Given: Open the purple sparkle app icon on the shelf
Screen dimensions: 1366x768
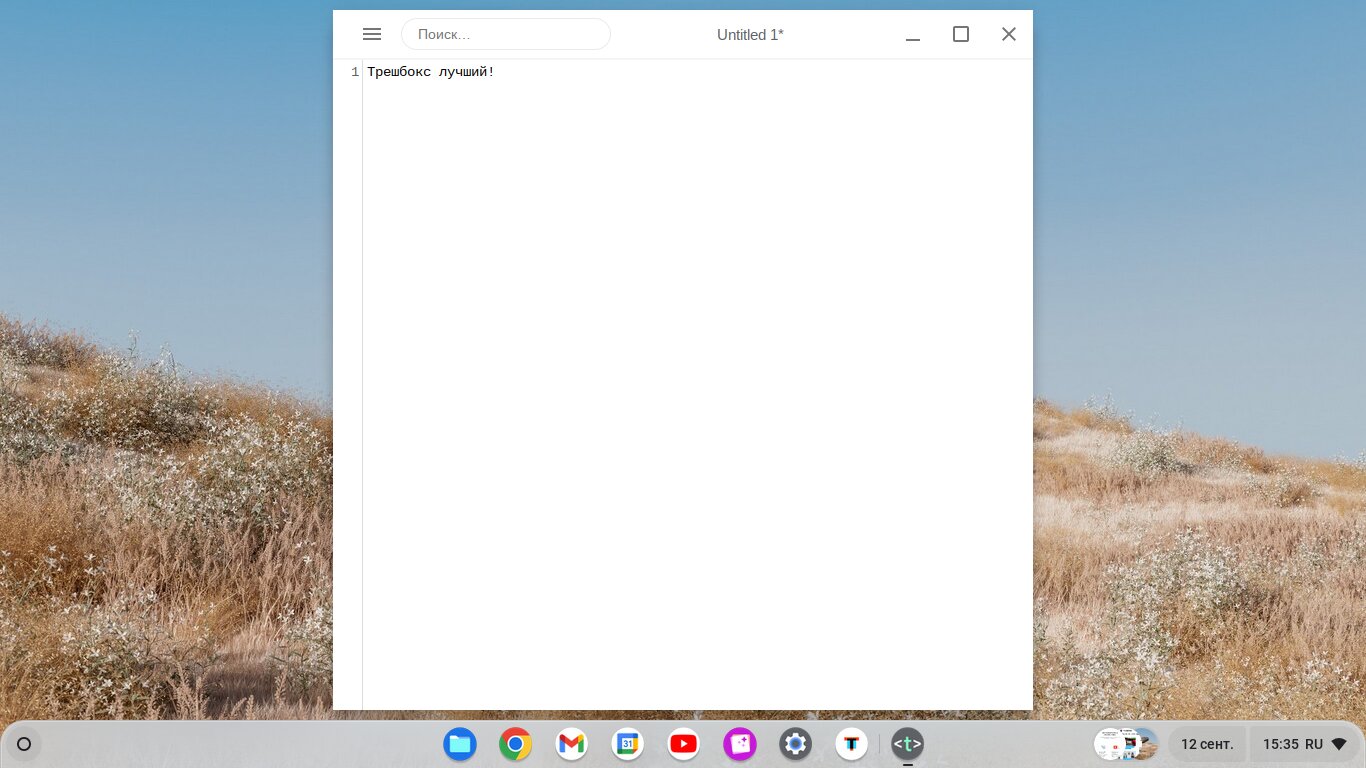Looking at the screenshot, I should (x=740, y=744).
